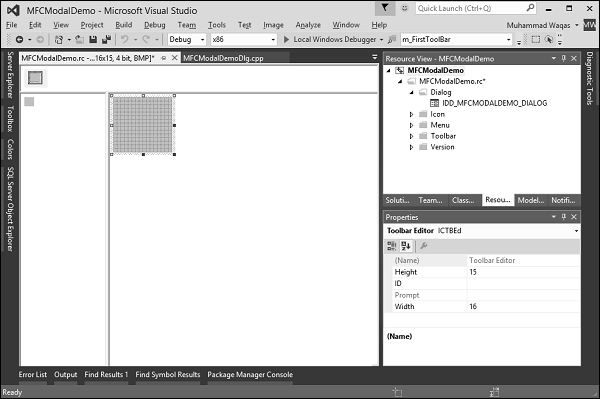Click the New Project toolbar icon
600x399 pixels.
59,39
